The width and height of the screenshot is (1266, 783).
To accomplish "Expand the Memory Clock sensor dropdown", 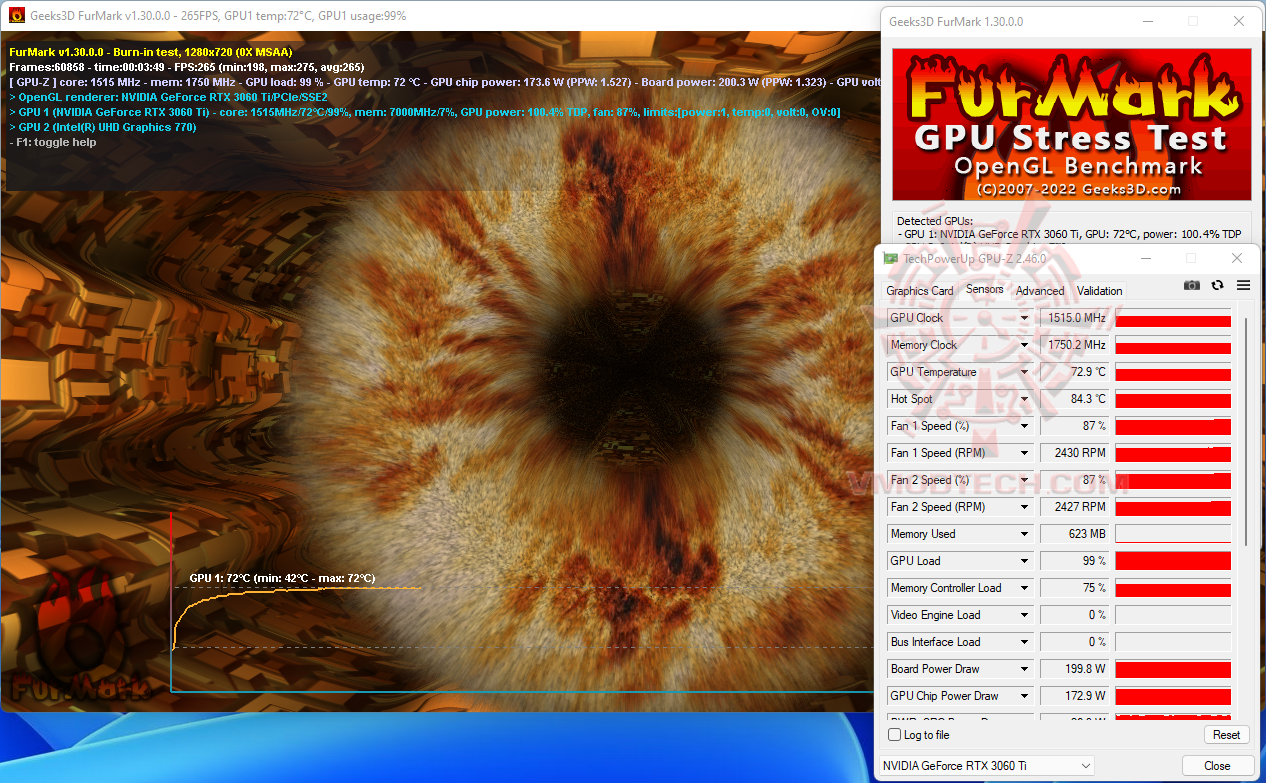I will point(1024,345).
